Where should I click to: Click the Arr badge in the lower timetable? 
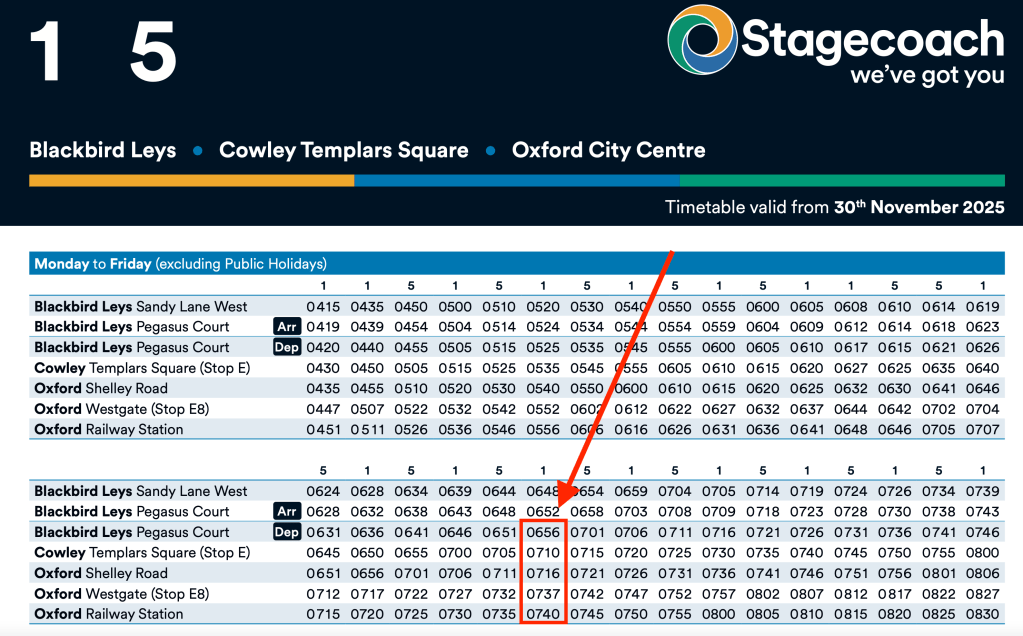point(287,512)
